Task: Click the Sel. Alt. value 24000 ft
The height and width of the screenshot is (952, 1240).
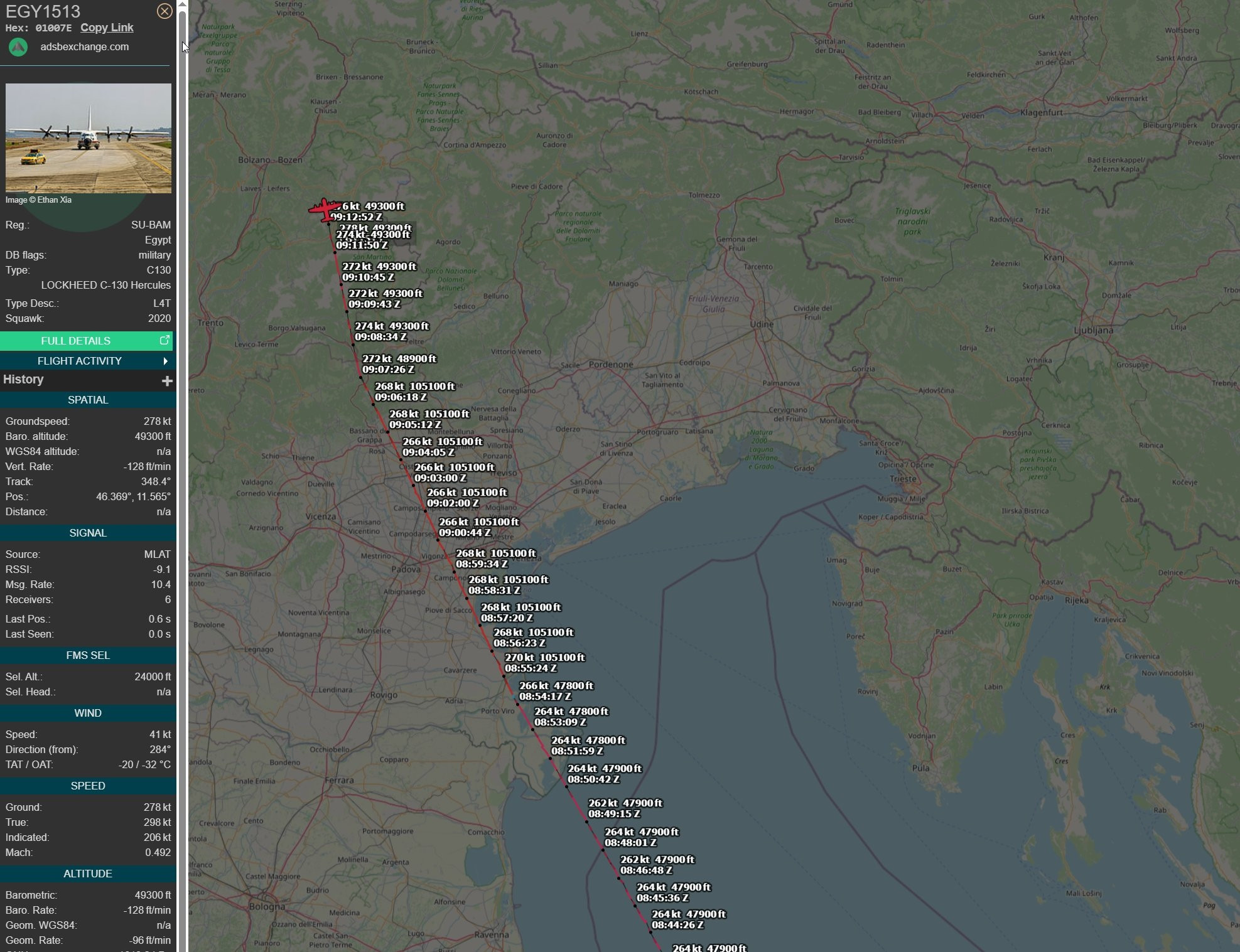Action: pos(153,677)
